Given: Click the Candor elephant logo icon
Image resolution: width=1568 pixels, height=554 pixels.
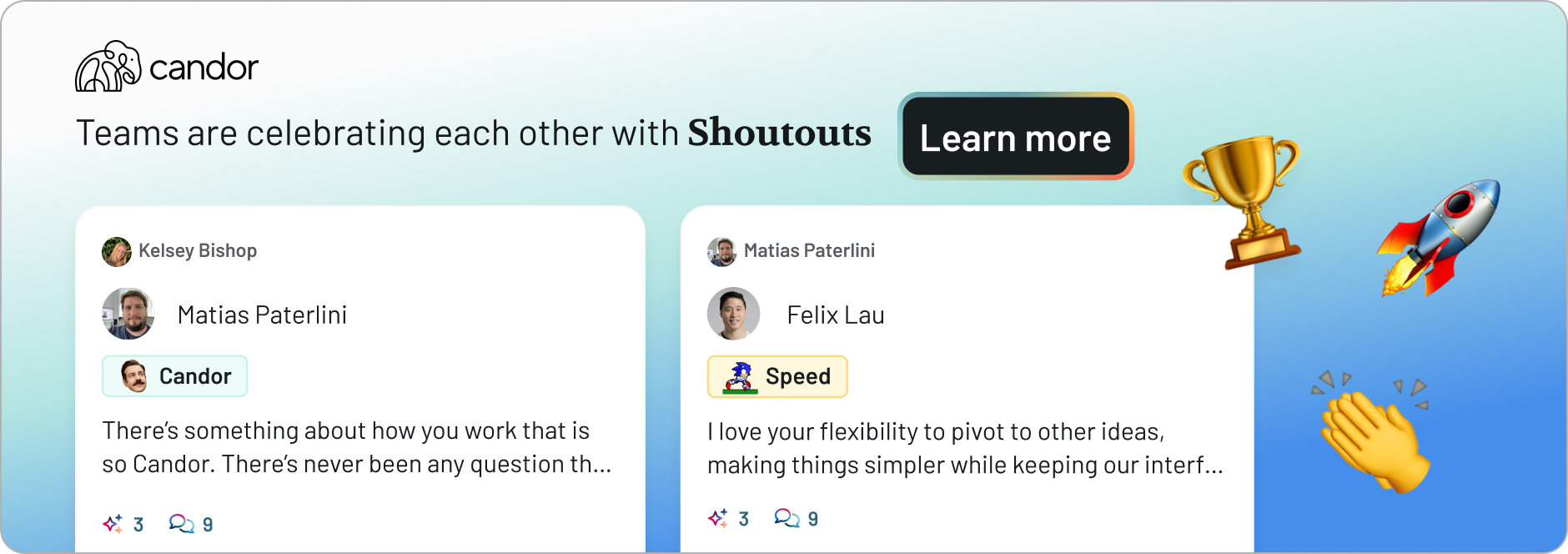Looking at the screenshot, I should coord(108,67).
